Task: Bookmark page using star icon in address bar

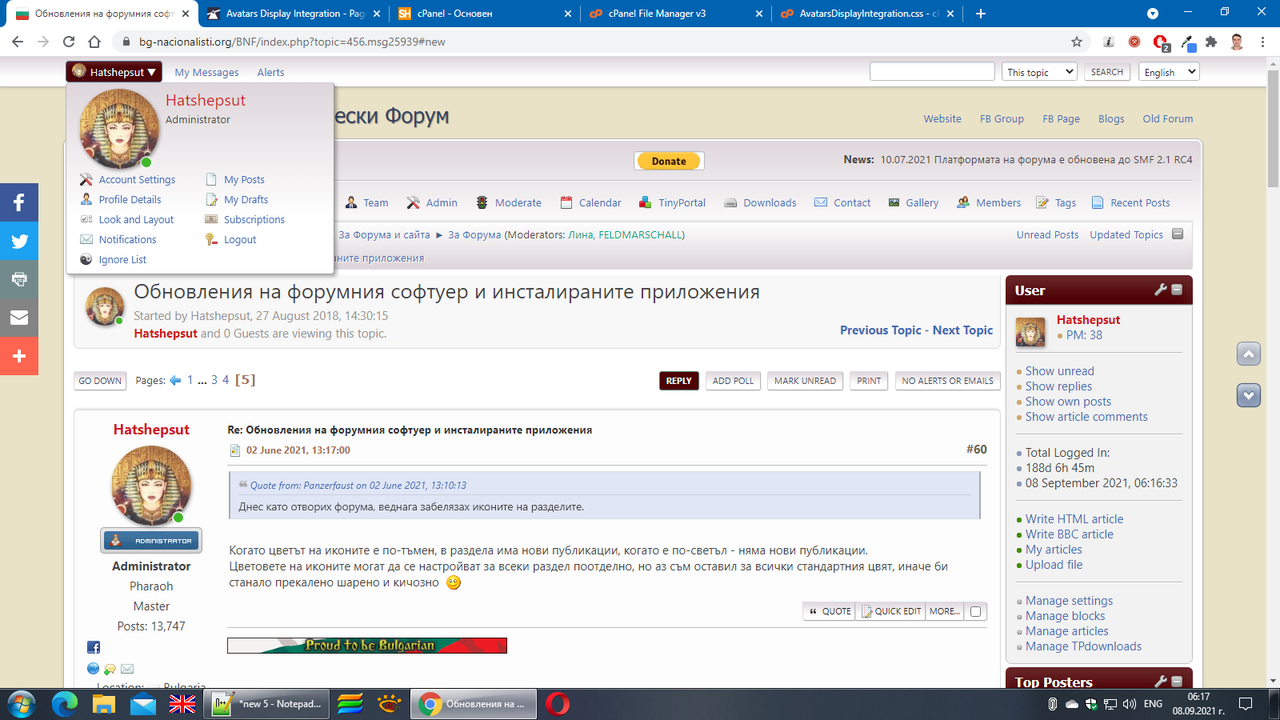Action: click(1077, 42)
